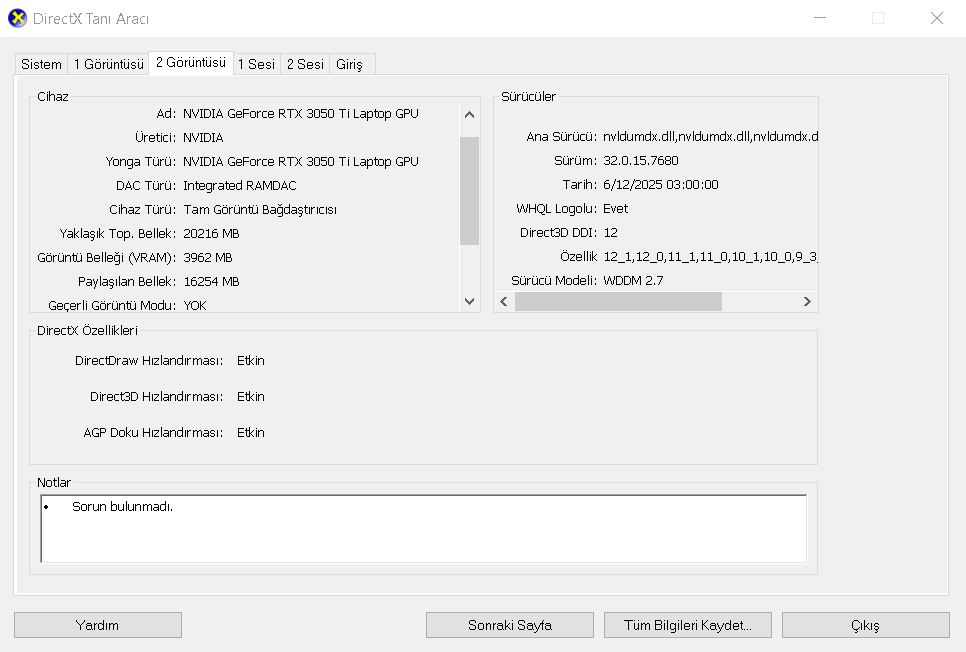Click Tüm Bilgileri Kaydet button
This screenshot has width=966, height=652.
coord(688,625)
